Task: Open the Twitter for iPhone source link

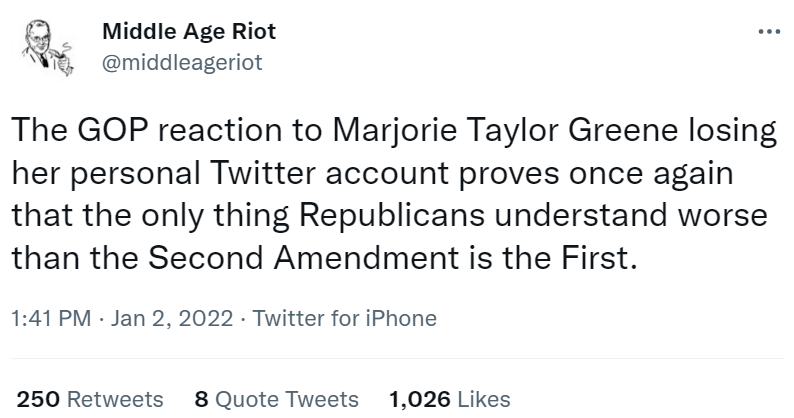Action: click(x=345, y=319)
